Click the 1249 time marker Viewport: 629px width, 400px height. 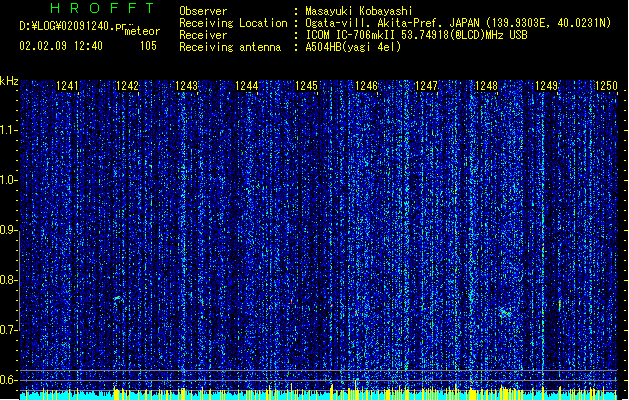546,85
